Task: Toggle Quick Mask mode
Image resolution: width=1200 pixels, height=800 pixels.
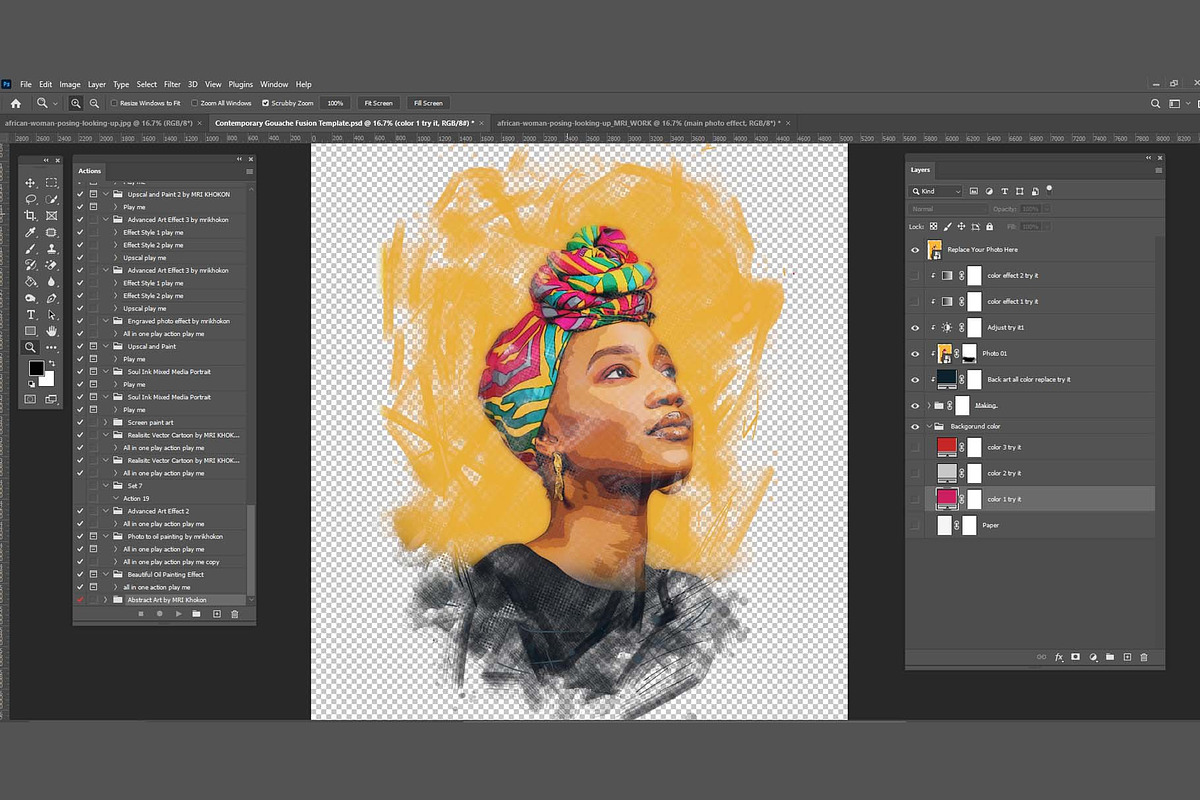Action: [31, 399]
